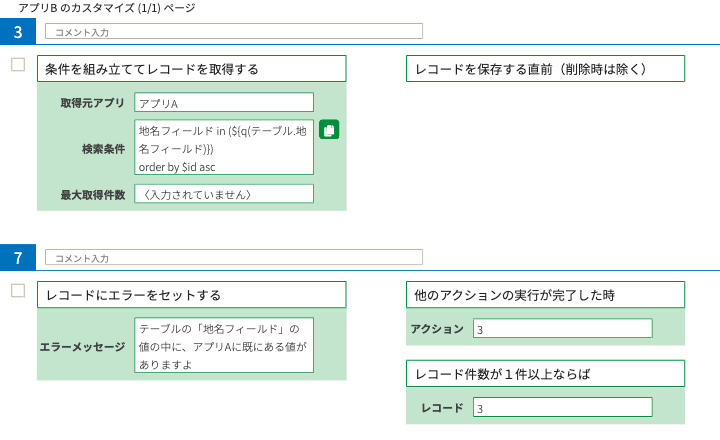This screenshot has width=720, height=440.
Task: Click the 検索条件 query text field
Action: (224, 147)
